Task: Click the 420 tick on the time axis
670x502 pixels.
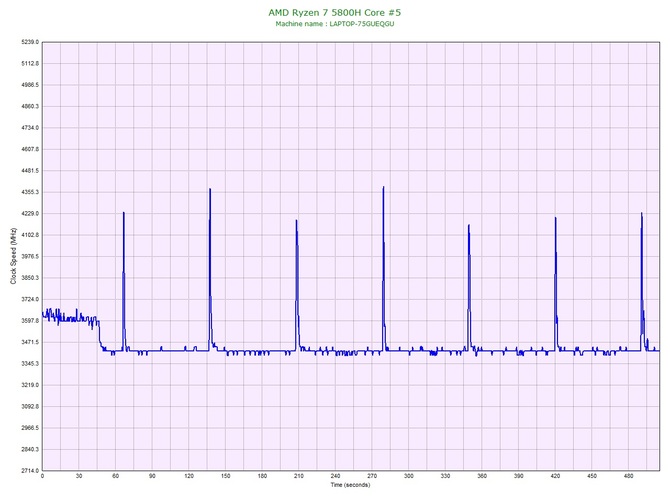Action: tap(555, 476)
